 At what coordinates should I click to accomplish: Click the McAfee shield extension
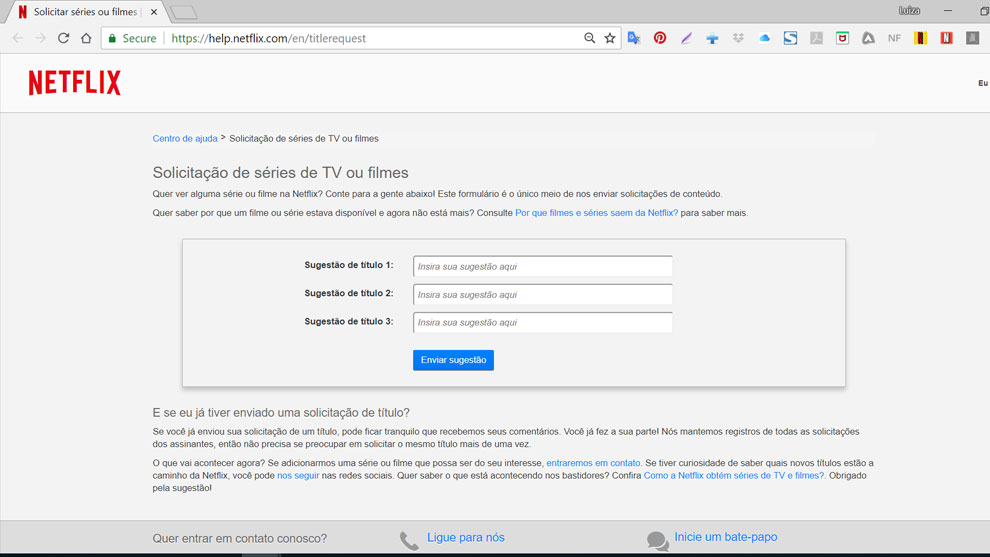pyautogui.click(x=842, y=38)
